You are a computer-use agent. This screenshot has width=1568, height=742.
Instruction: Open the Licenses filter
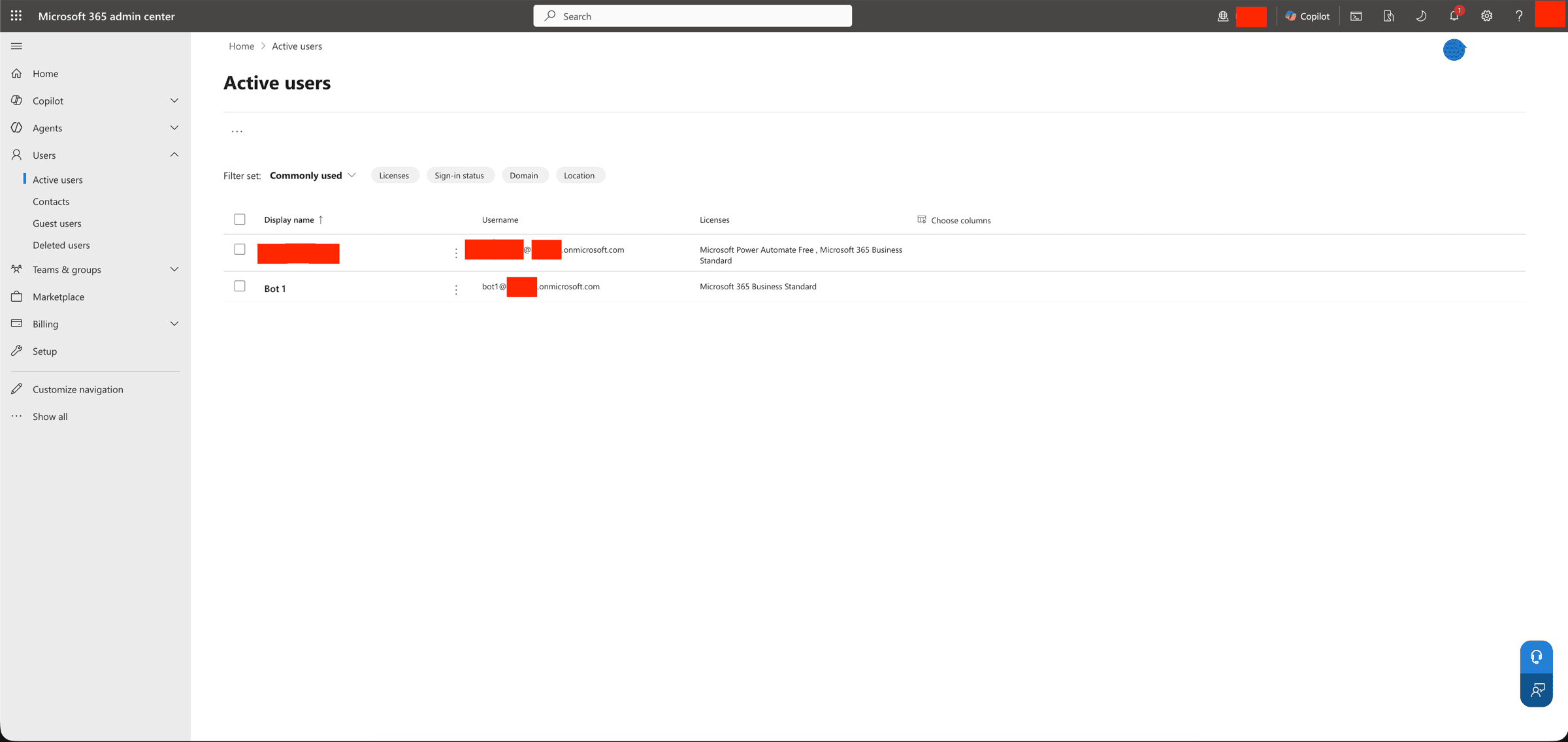394,175
